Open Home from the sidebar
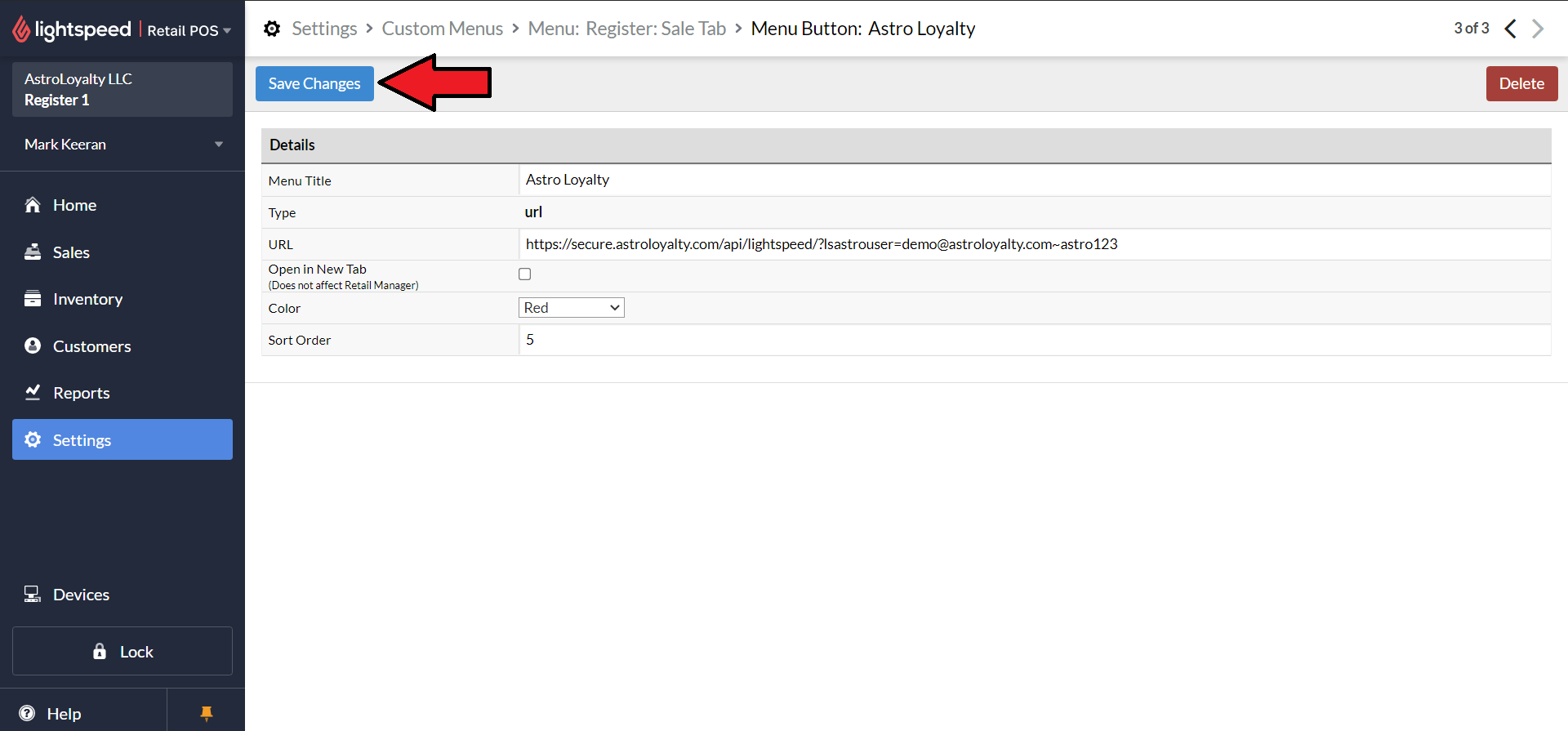Image resolution: width=1568 pixels, height=731 pixels. 122,205
